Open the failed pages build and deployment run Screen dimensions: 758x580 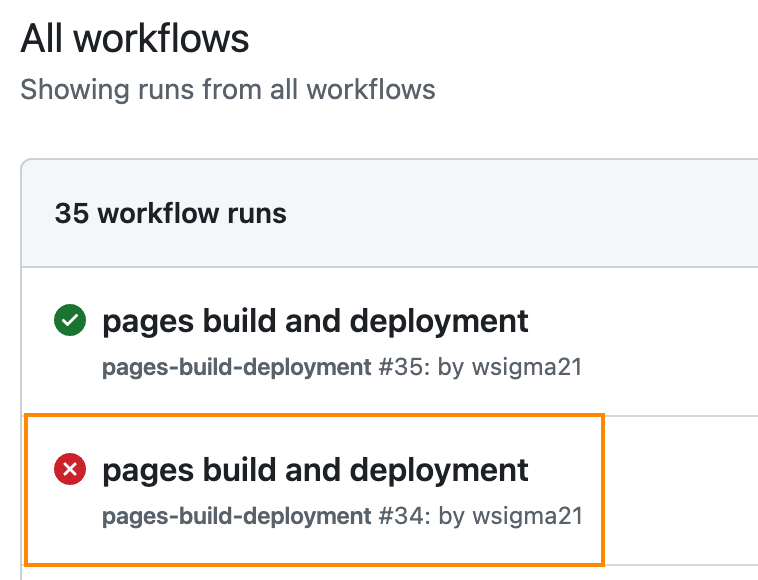tap(315, 470)
